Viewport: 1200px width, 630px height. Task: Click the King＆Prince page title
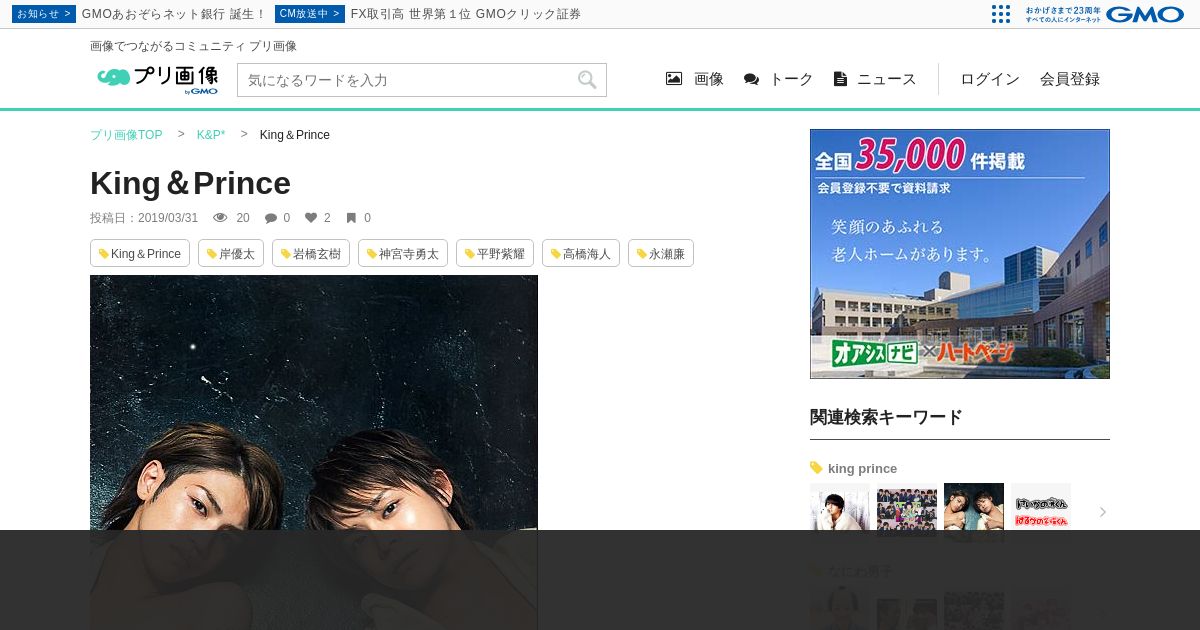[190, 183]
